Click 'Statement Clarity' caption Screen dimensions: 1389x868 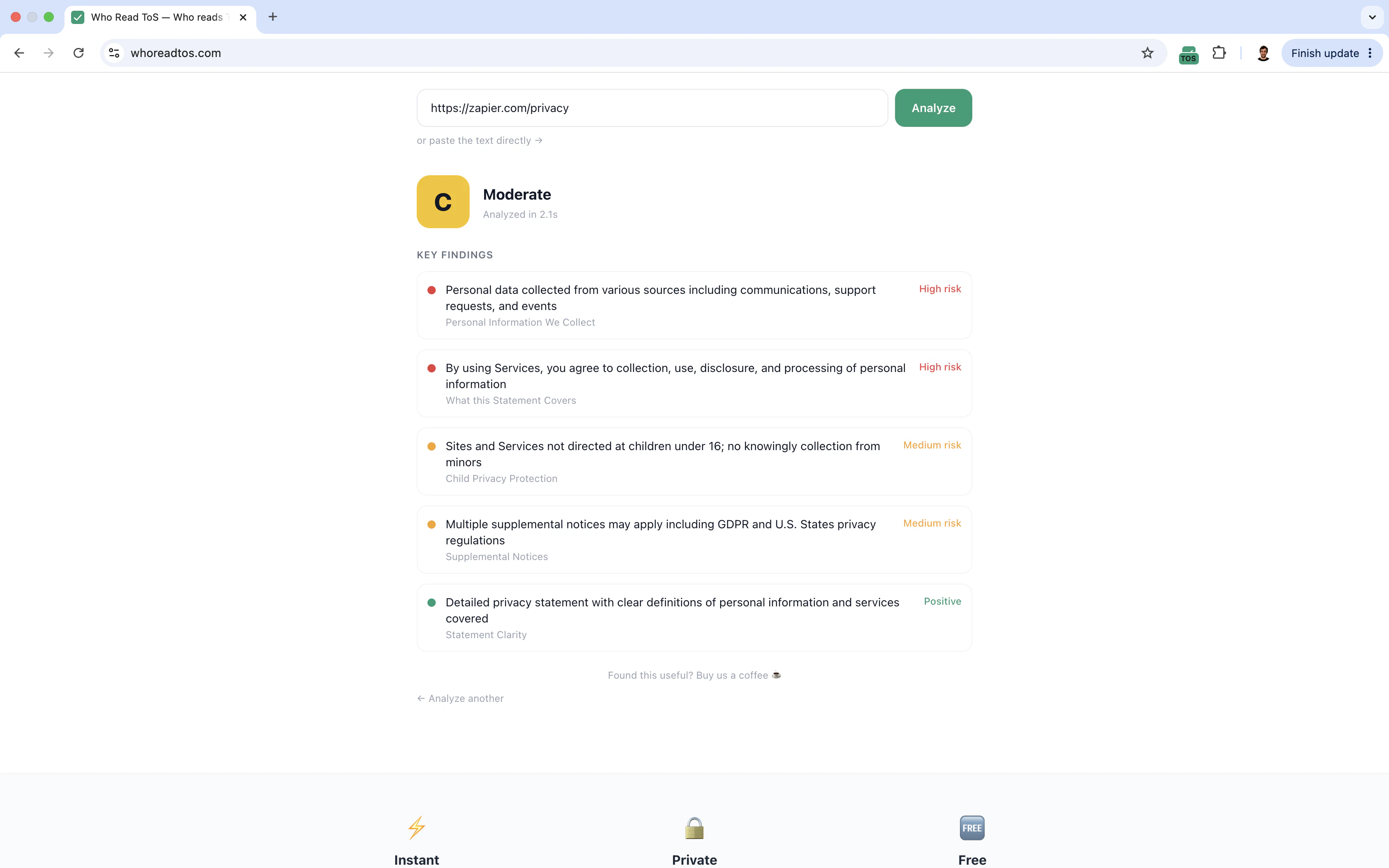click(x=486, y=634)
